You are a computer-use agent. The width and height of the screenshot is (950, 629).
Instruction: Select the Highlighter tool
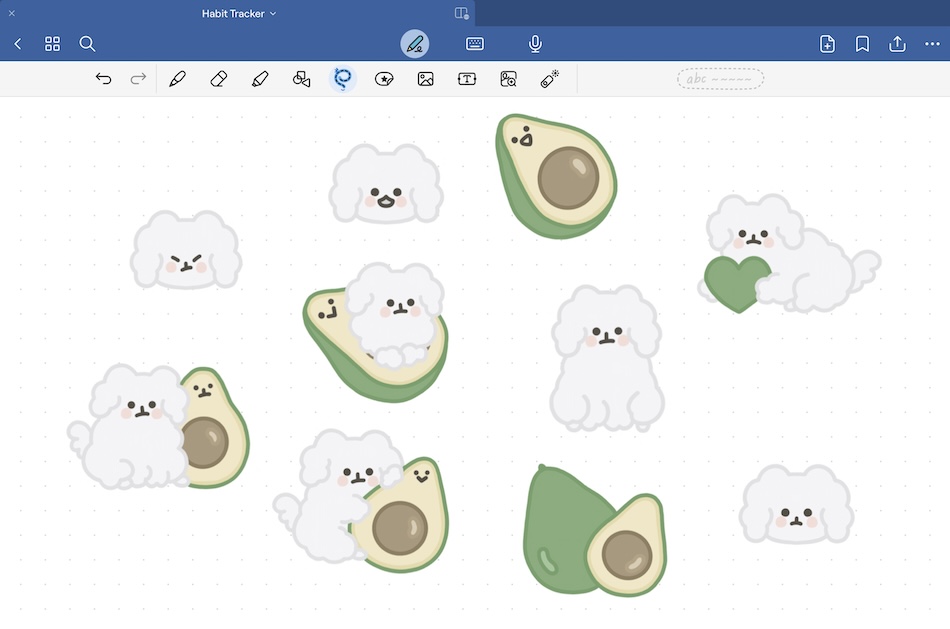[260, 79]
